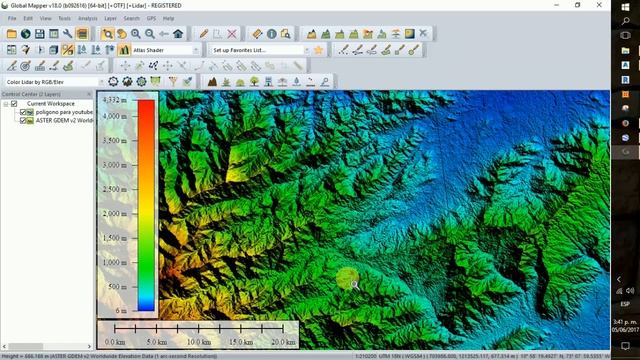Click the Zoom Out magnifier icon
The image size is (640, 360).
[x=150, y=34]
